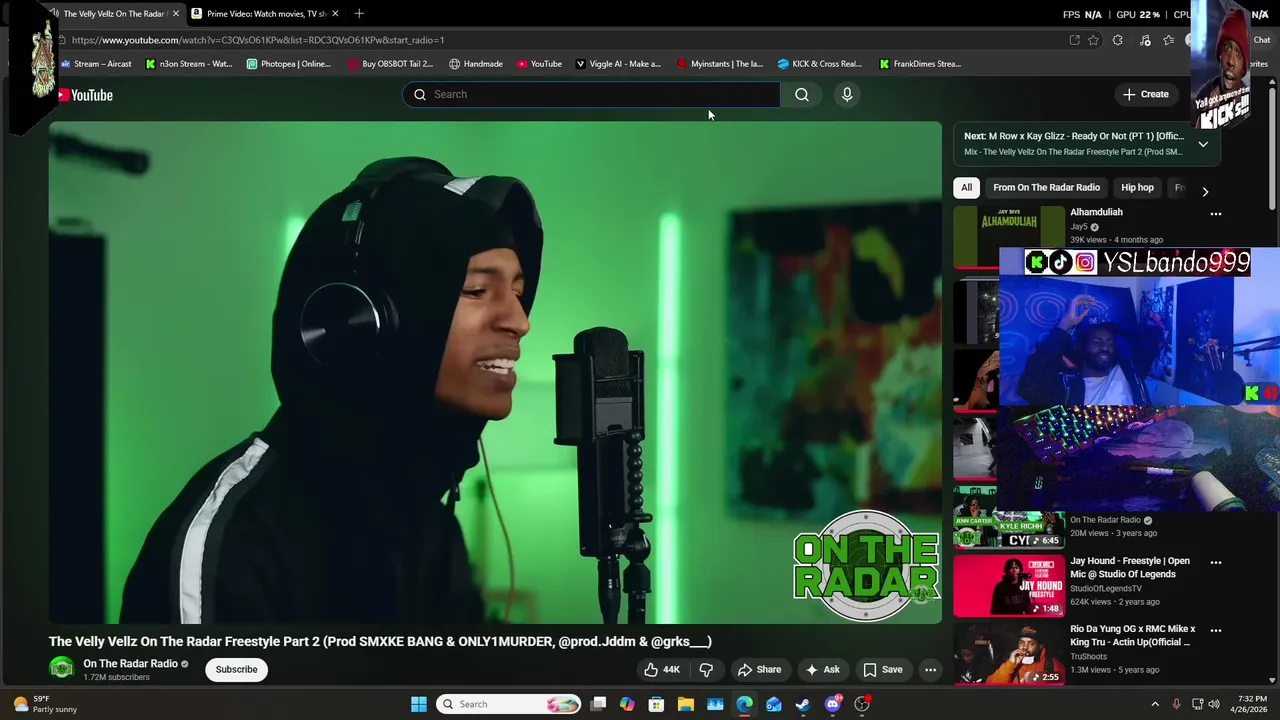Open Task View on taskbar

[x=598, y=704]
